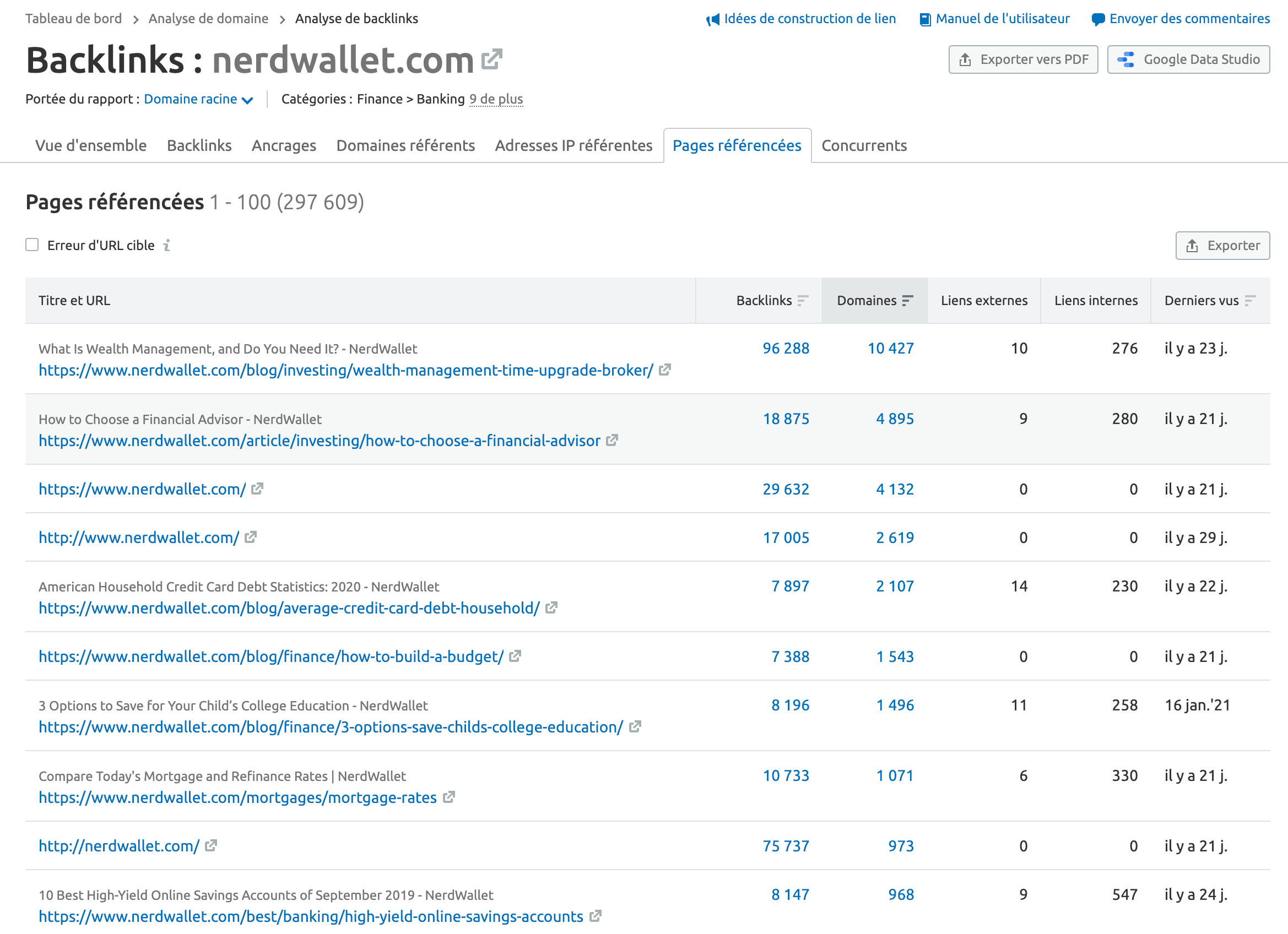Open high-yield-online-savings-accounts URL link
1288x934 pixels.
coord(311,916)
